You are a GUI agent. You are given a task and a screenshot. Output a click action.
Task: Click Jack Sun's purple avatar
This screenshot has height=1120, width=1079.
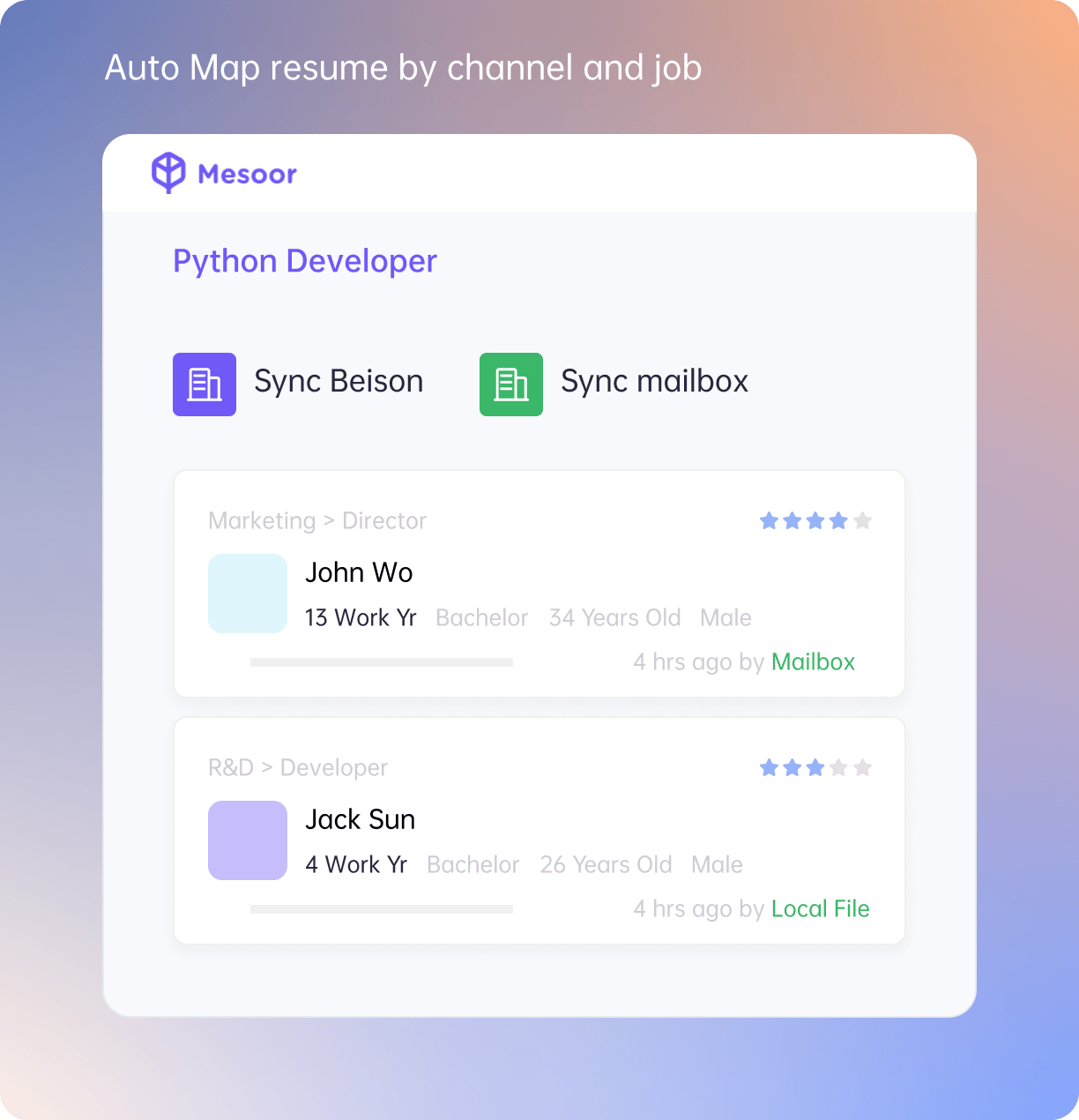coord(248,840)
